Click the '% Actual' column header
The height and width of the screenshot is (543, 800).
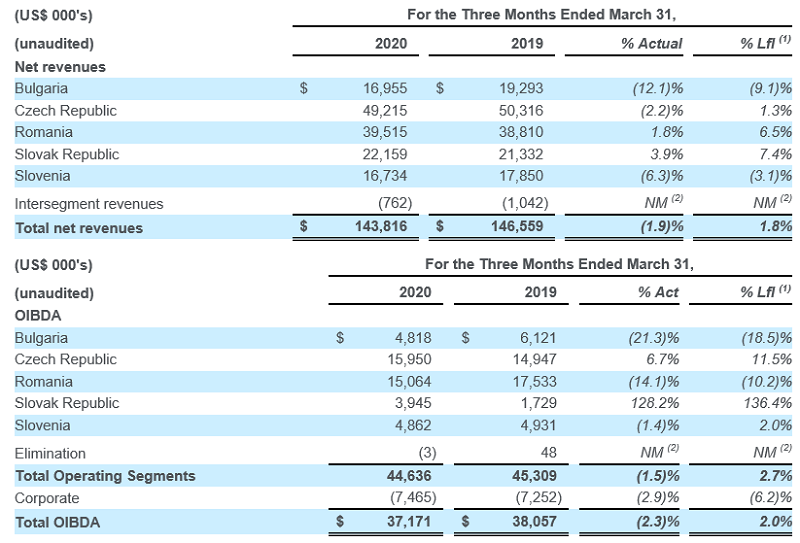click(652, 44)
